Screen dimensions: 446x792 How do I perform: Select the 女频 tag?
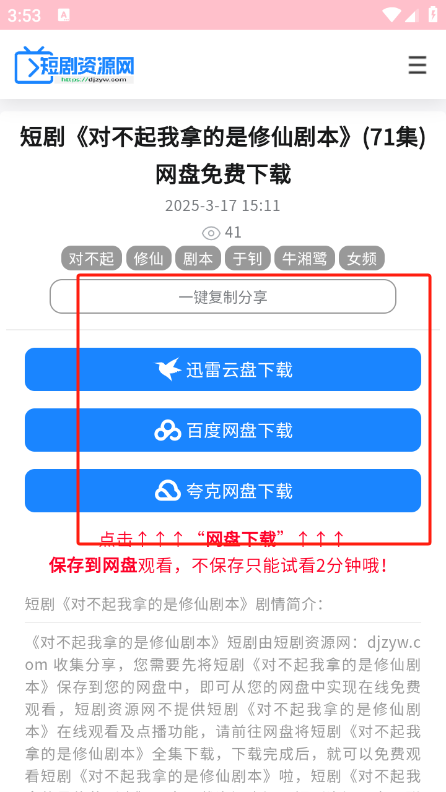pyautogui.click(x=362, y=259)
